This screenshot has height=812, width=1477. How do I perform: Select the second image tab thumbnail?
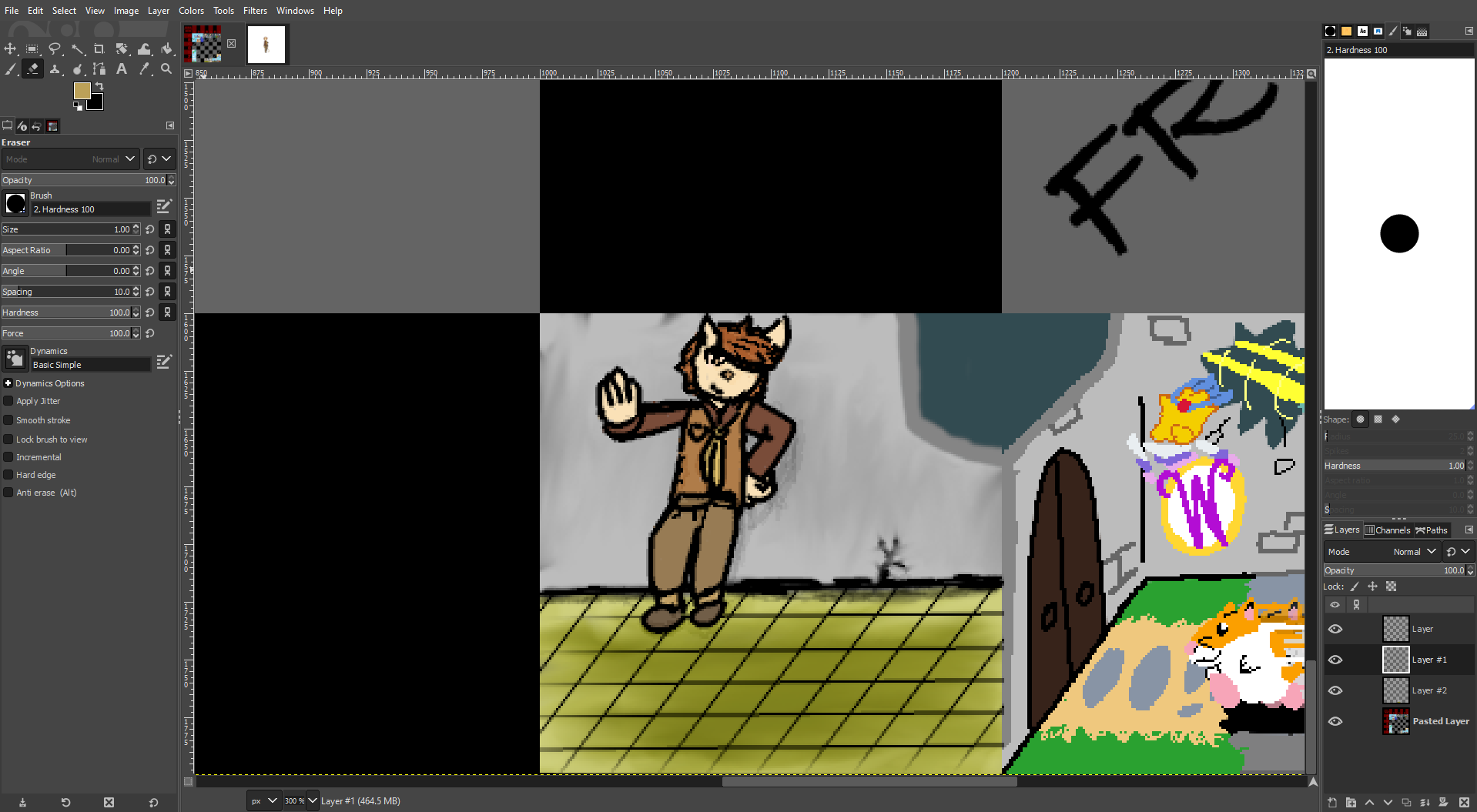tap(266, 45)
